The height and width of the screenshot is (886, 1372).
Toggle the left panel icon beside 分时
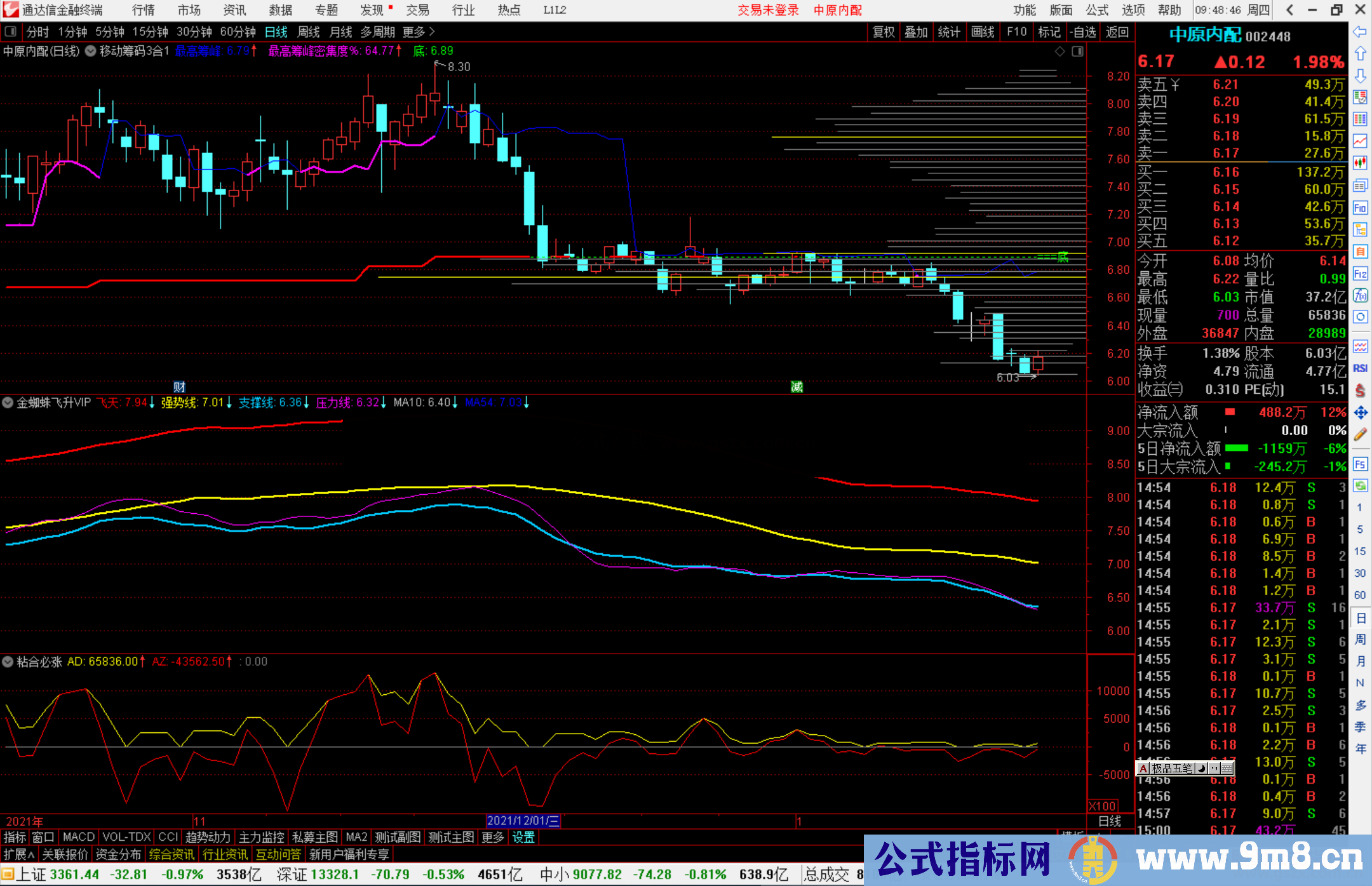[11, 31]
